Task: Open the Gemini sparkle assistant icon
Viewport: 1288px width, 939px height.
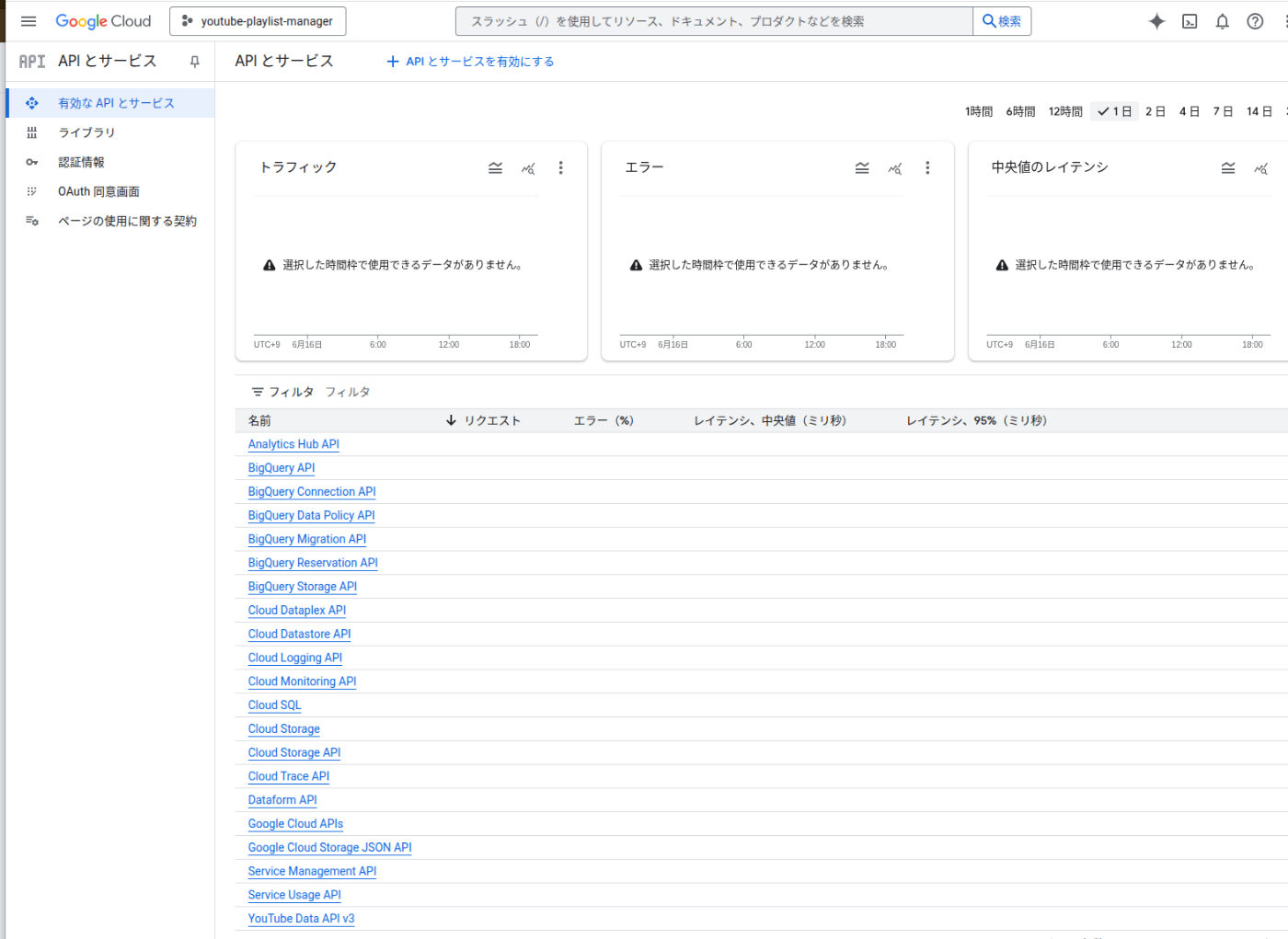Action: point(1156,21)
